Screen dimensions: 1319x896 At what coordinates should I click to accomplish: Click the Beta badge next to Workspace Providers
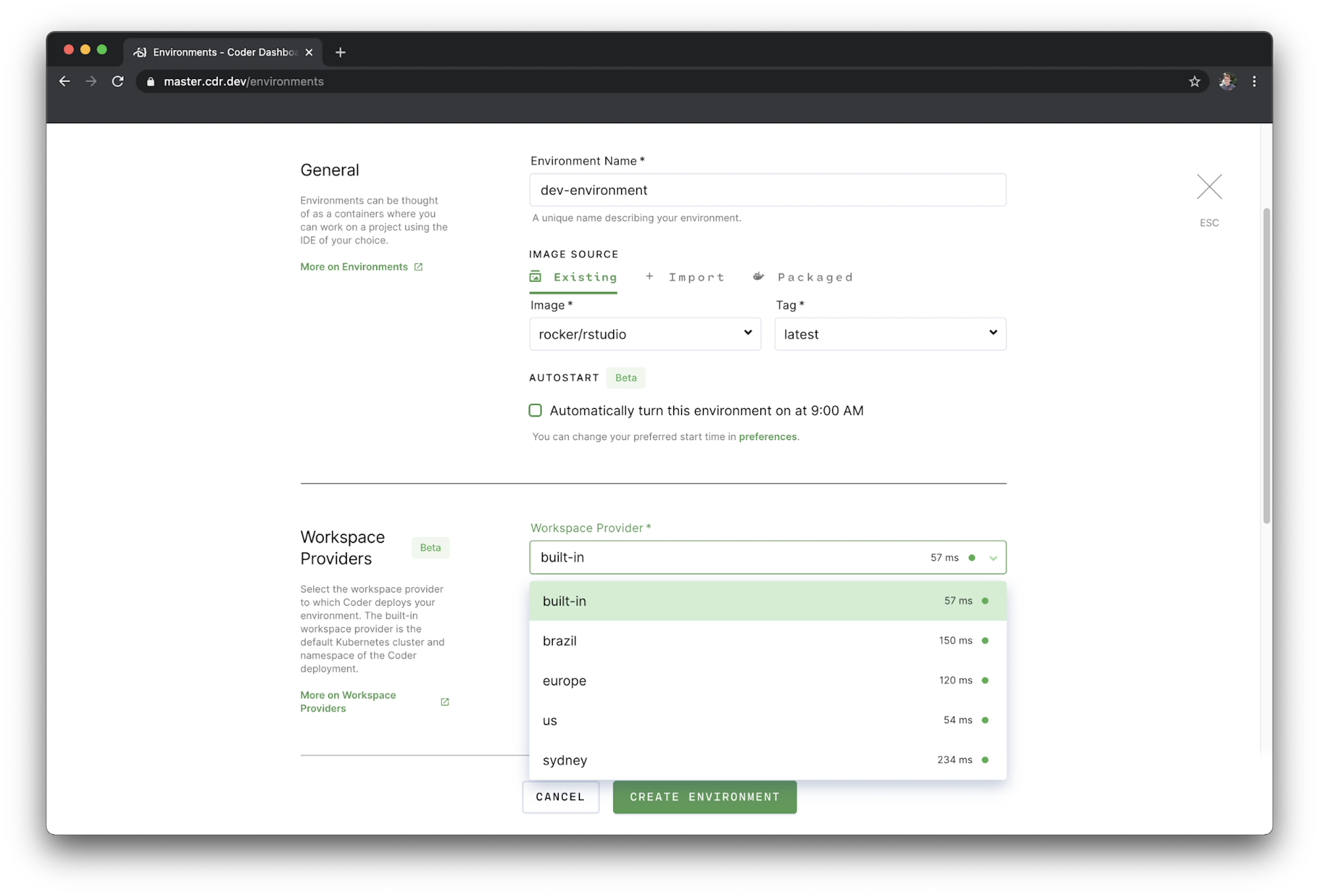430,547
